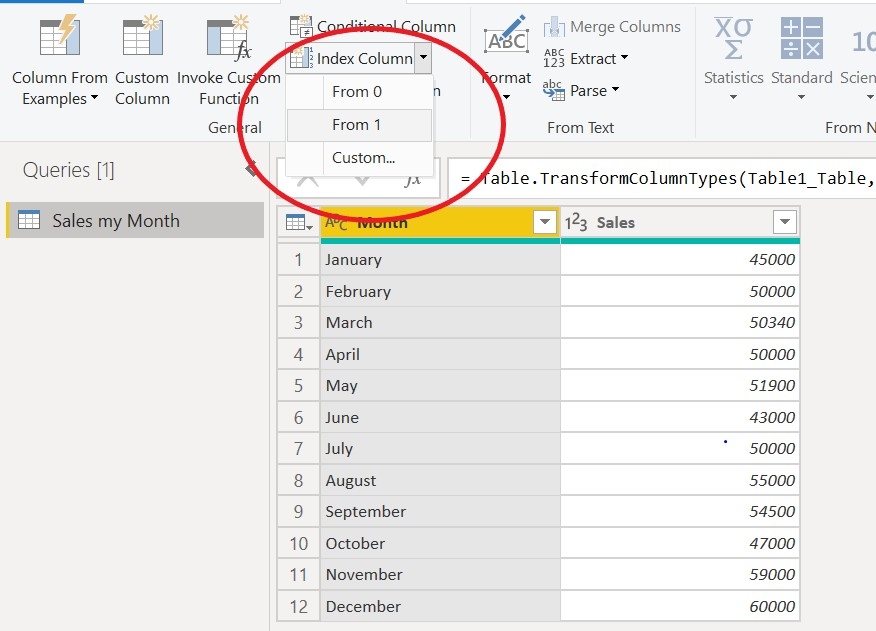
Task: Click the Column From Examples icon
Action: pos(59,38)
